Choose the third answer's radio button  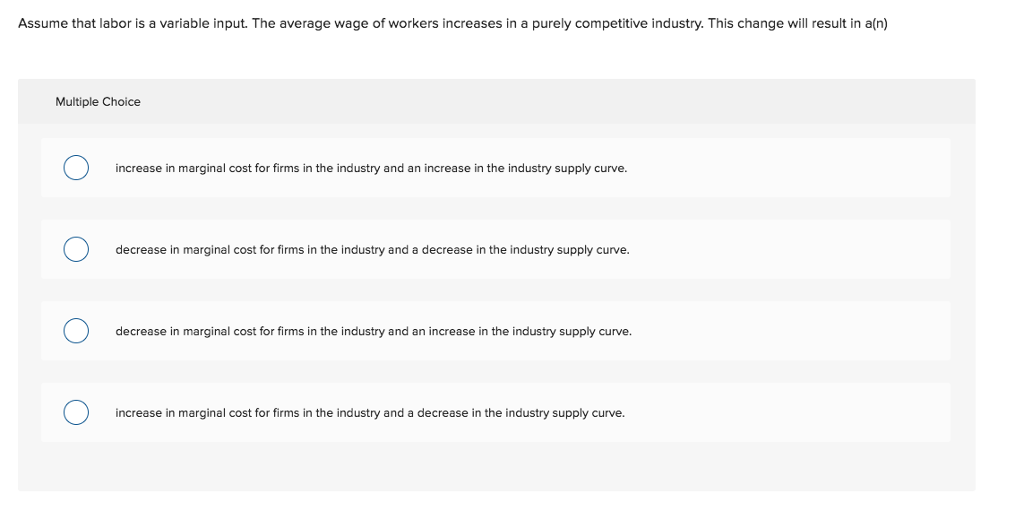pos(75,331)
